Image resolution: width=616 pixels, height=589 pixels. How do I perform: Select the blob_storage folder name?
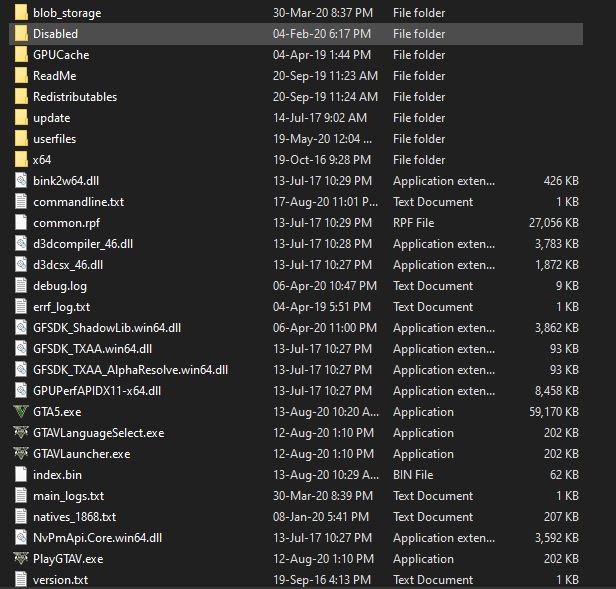coord(67,13)
